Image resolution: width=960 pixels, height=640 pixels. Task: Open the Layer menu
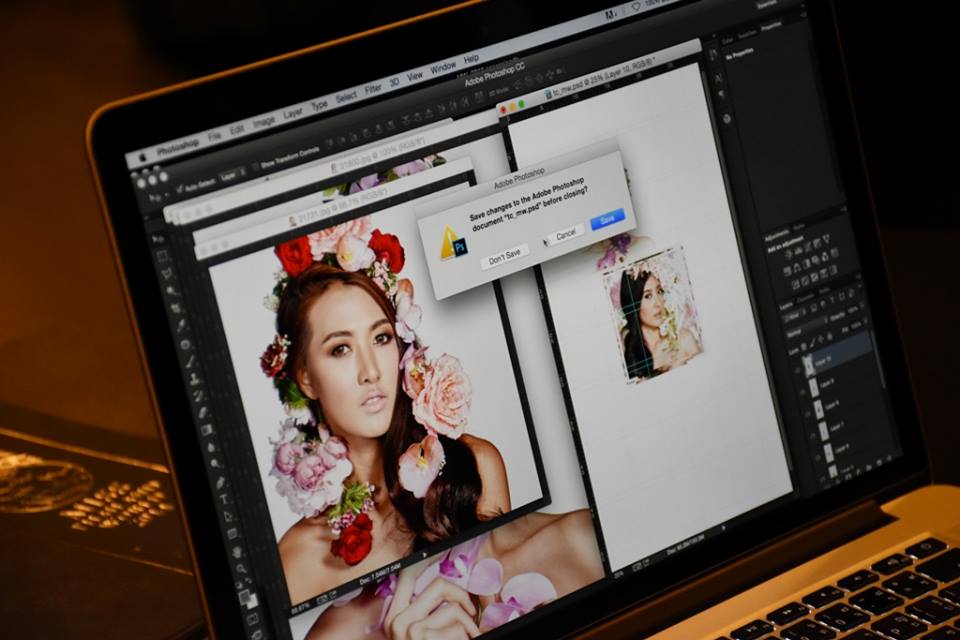(x=293, y=113)
